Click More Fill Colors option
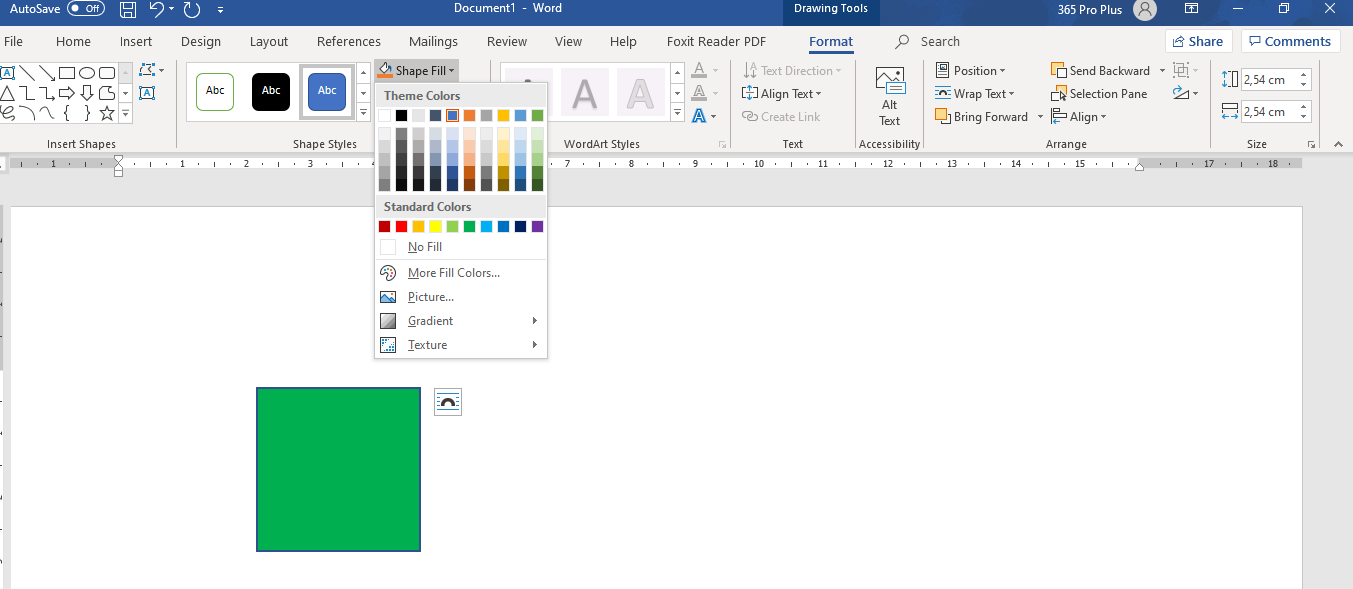 [451, 272]
